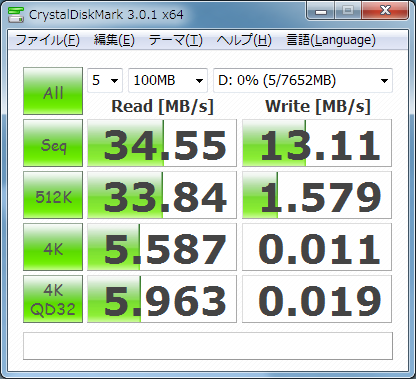Screen dimensions: 416x379
Task: Run all benchmarks with the All button
Action: click(53, 91)
